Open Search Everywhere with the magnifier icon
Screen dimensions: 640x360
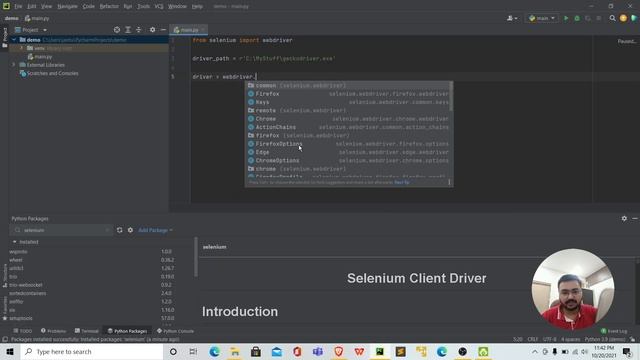point(612,18)
